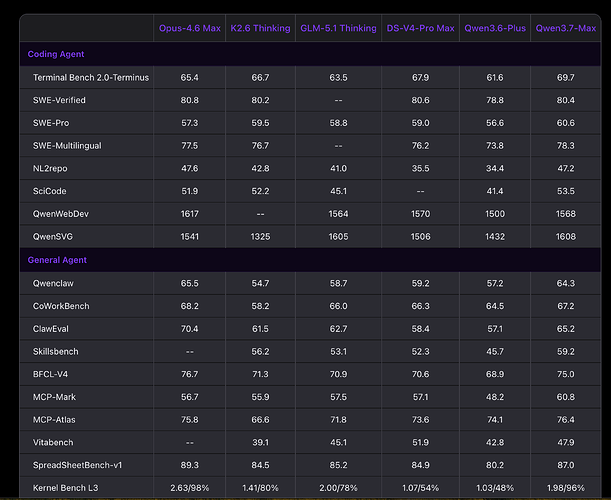This screenshot has width=611, height=500.
Task: Select the 66.3 CoWorkBench score for DS-V4-Pro Max
Action: coord(420,306)
